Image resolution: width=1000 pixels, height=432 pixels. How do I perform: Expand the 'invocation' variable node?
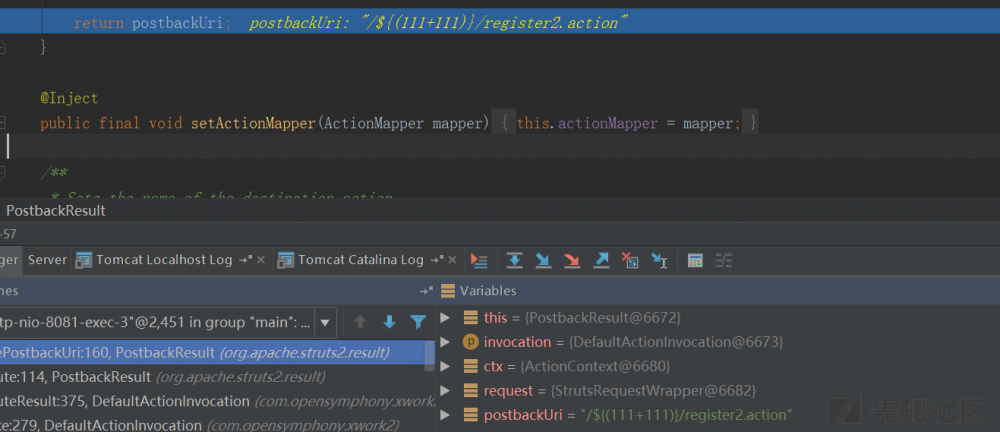[445, 342]
